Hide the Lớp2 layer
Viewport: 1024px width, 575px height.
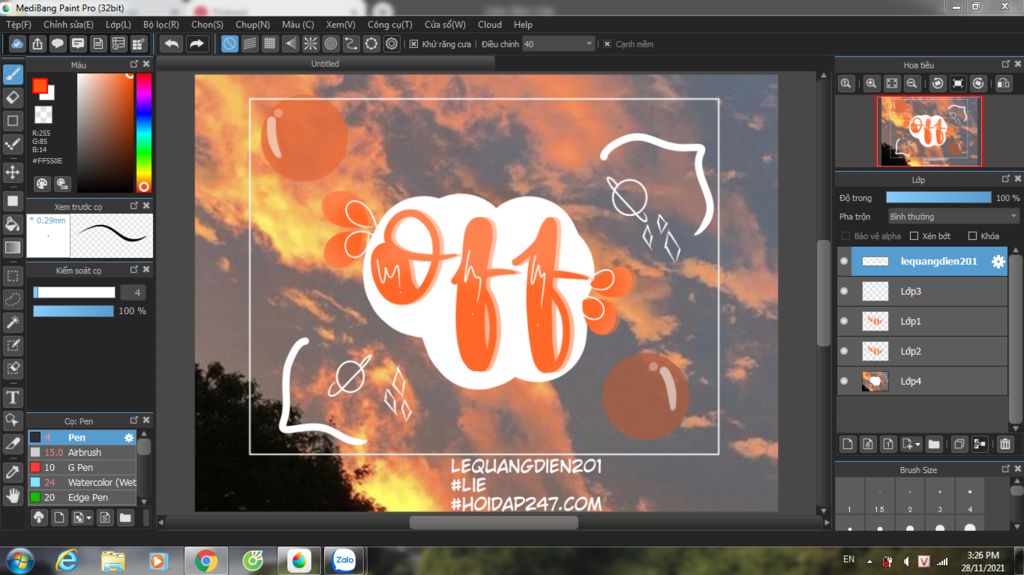coord(844,352)
